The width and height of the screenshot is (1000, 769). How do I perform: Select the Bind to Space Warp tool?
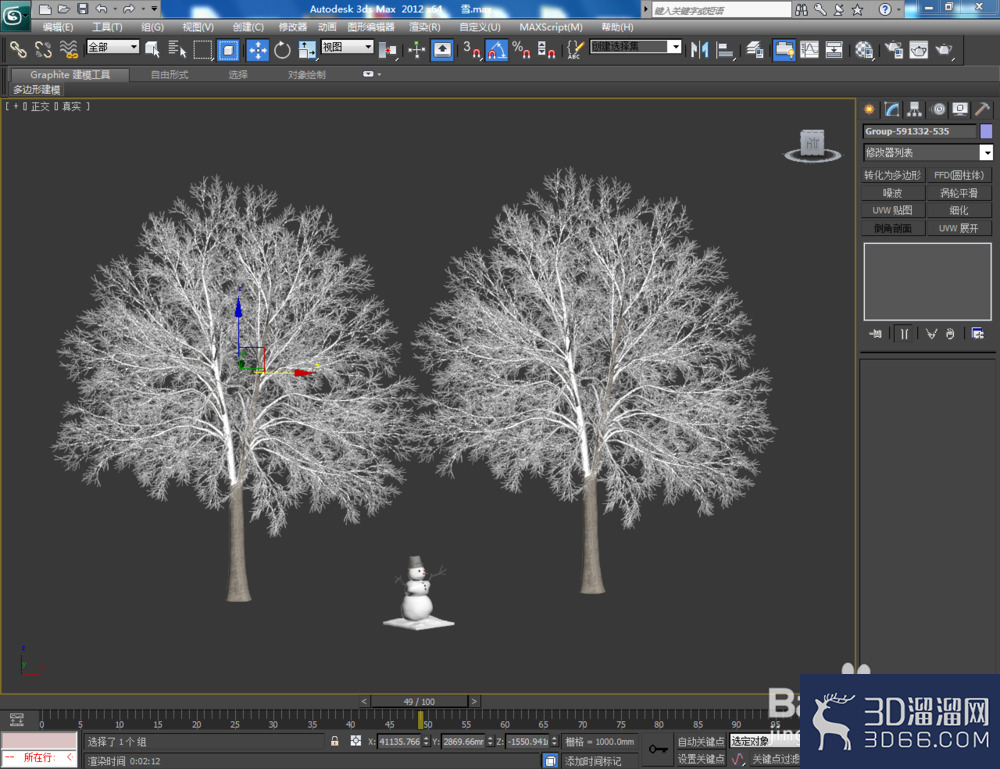pos(68,49)
